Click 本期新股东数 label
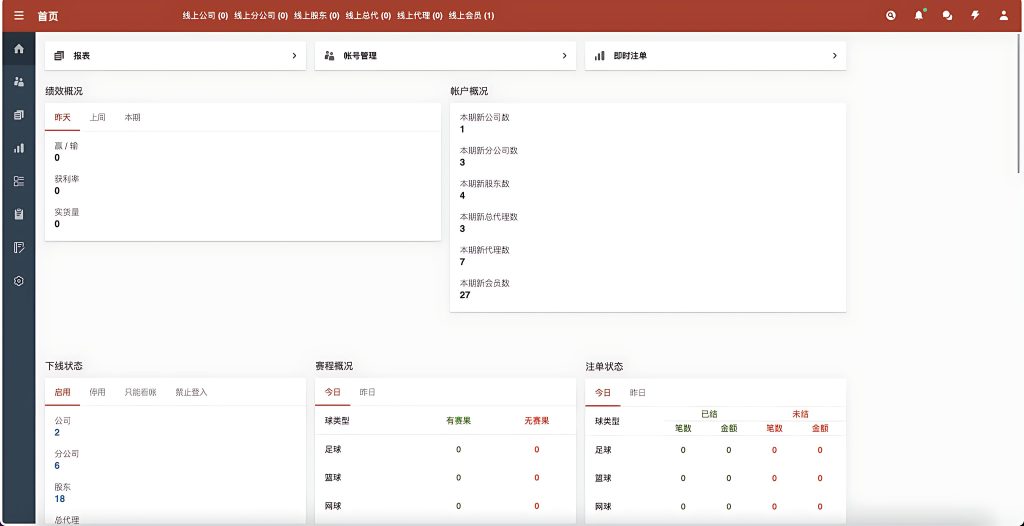This screenshot has width=1024, height=526. tap(485, 184)
